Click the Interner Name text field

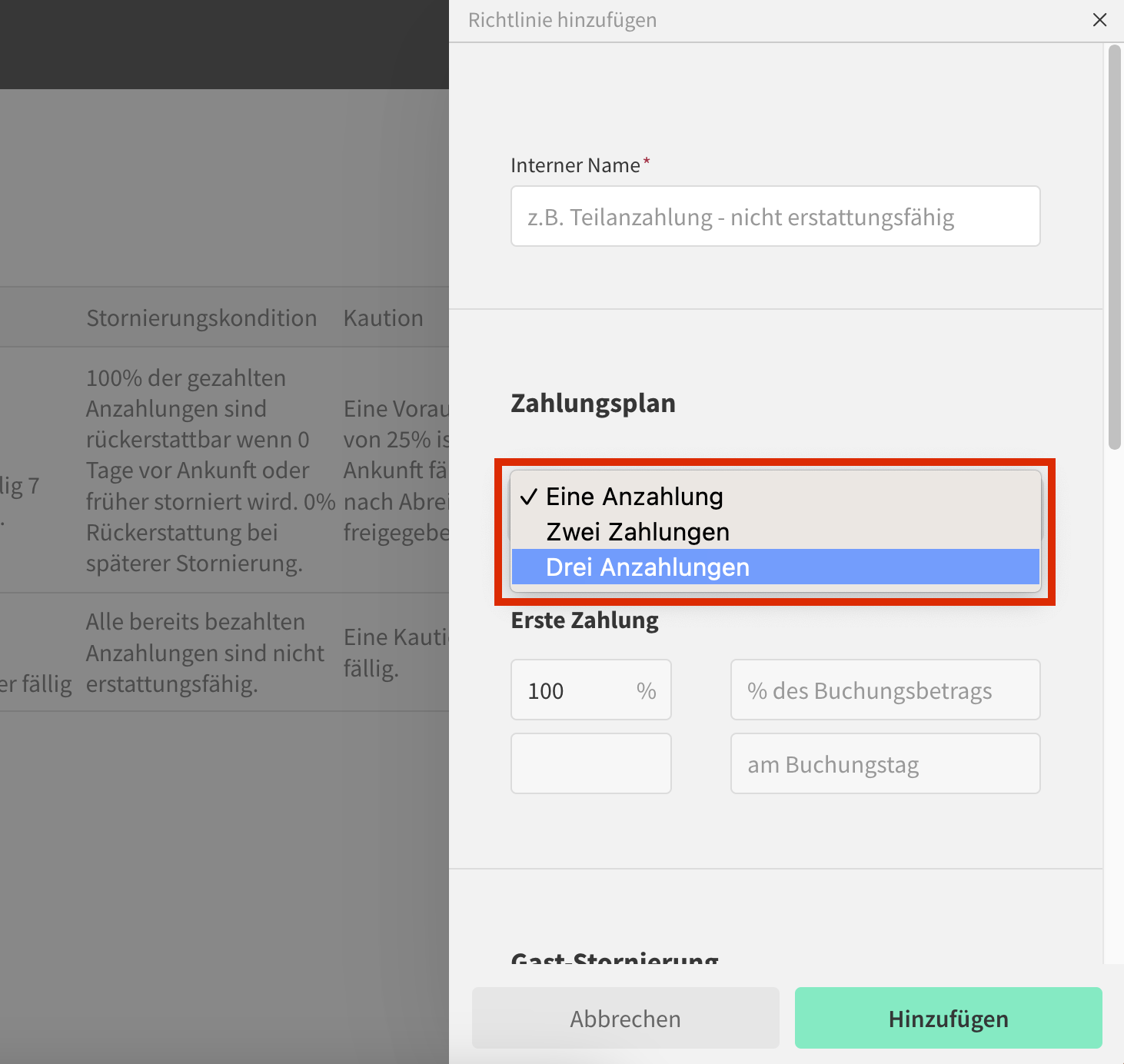pos(775,217)
